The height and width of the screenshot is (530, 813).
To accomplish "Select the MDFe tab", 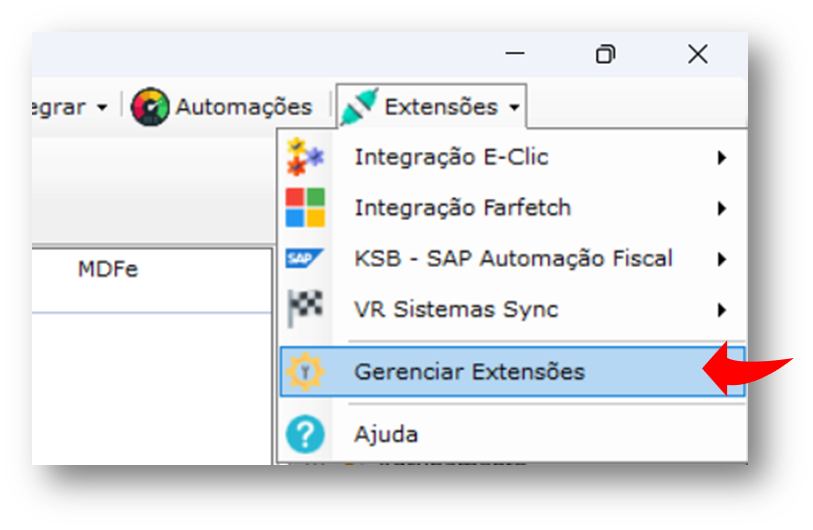I will [108, 269].
